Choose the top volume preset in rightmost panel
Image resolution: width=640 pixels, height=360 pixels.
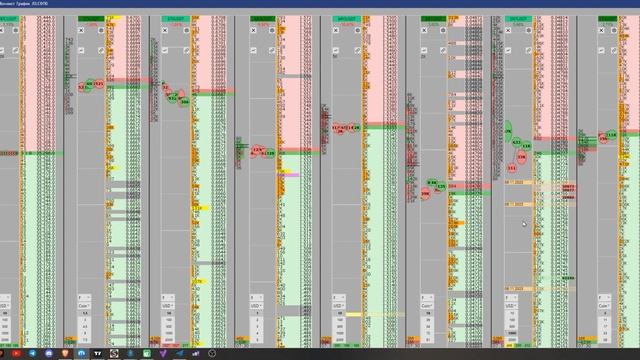(x=605, y=313)
